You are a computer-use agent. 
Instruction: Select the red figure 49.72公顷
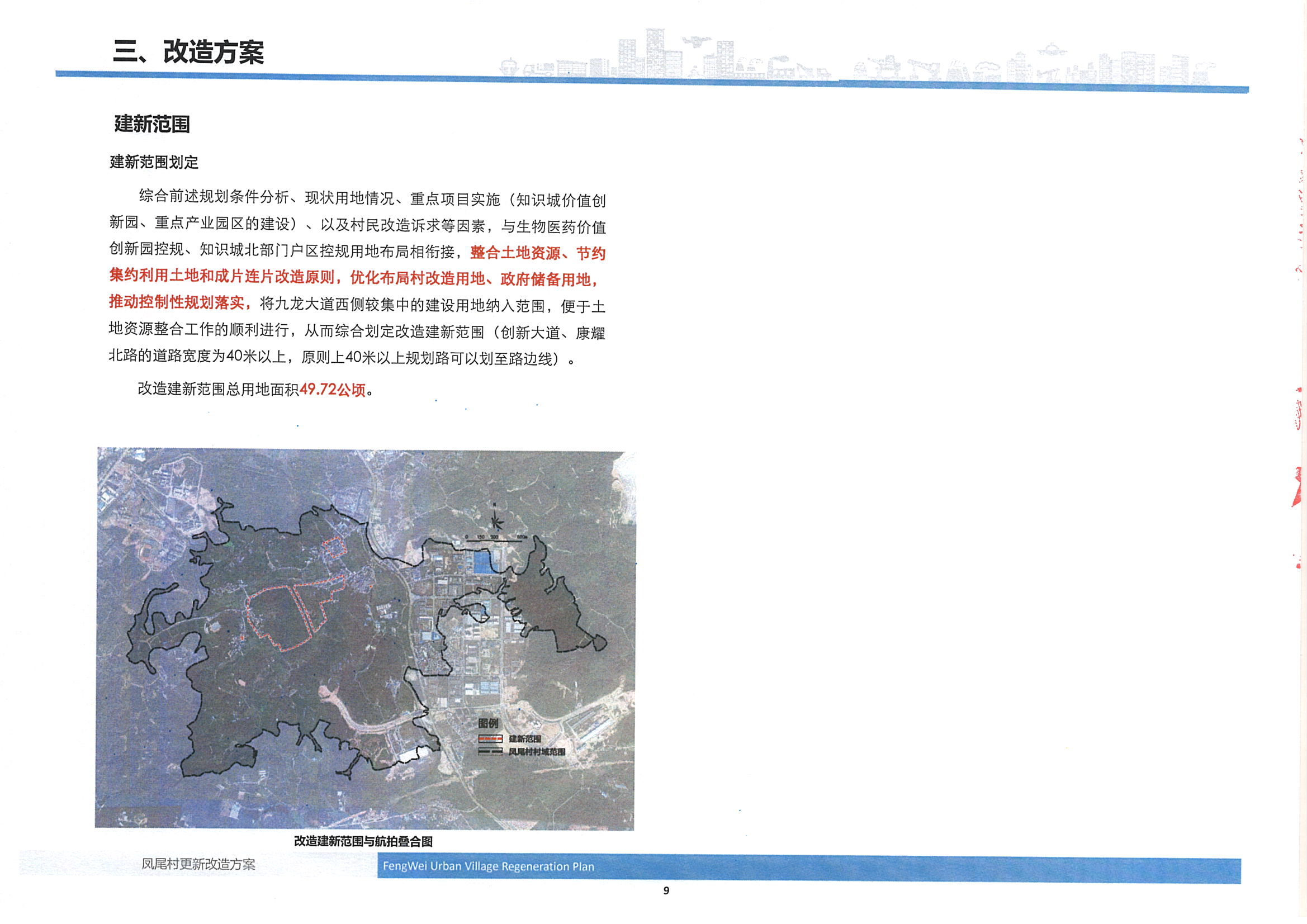click(333, 390)
